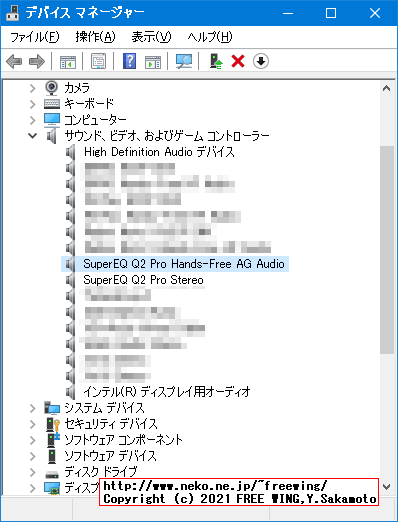Viewport: 398px width, 522px height.
Task: Click the ソフトウェア コンポーネント category icon
Action: 53,440
